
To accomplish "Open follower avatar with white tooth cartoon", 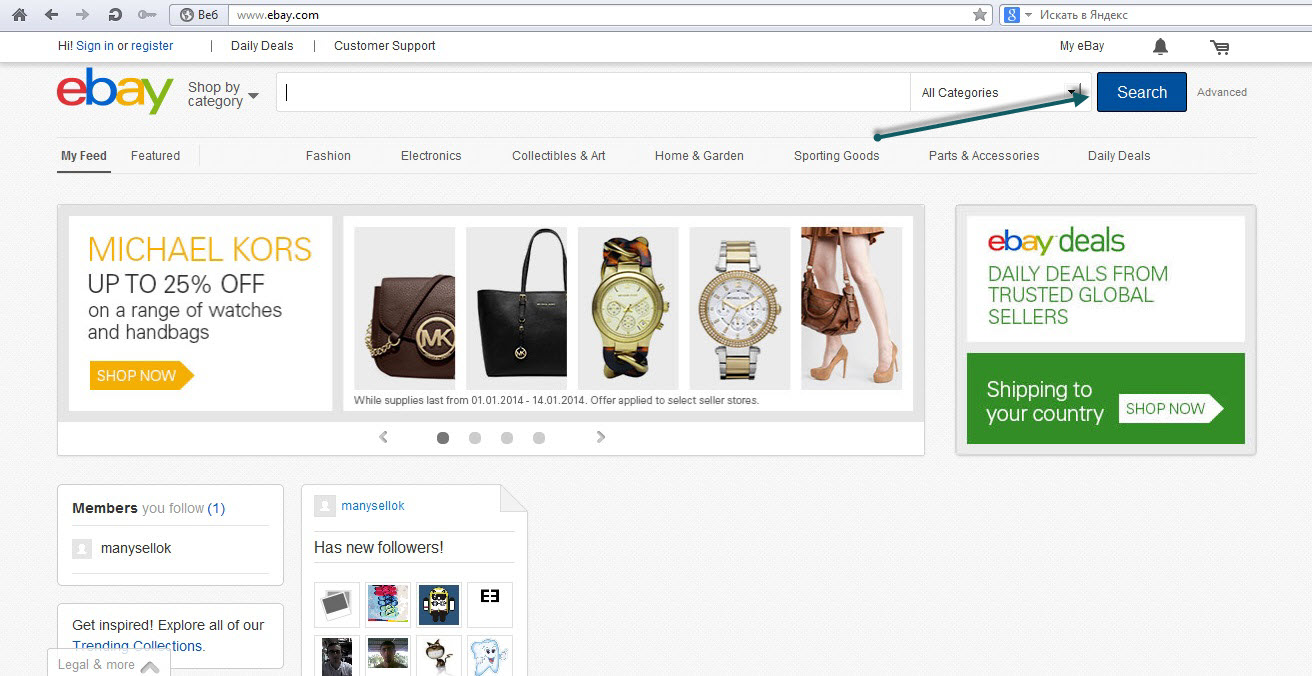I will click(490, 656).
